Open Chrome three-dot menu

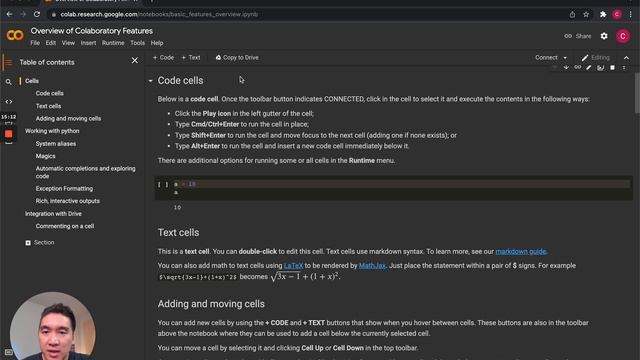631,14
